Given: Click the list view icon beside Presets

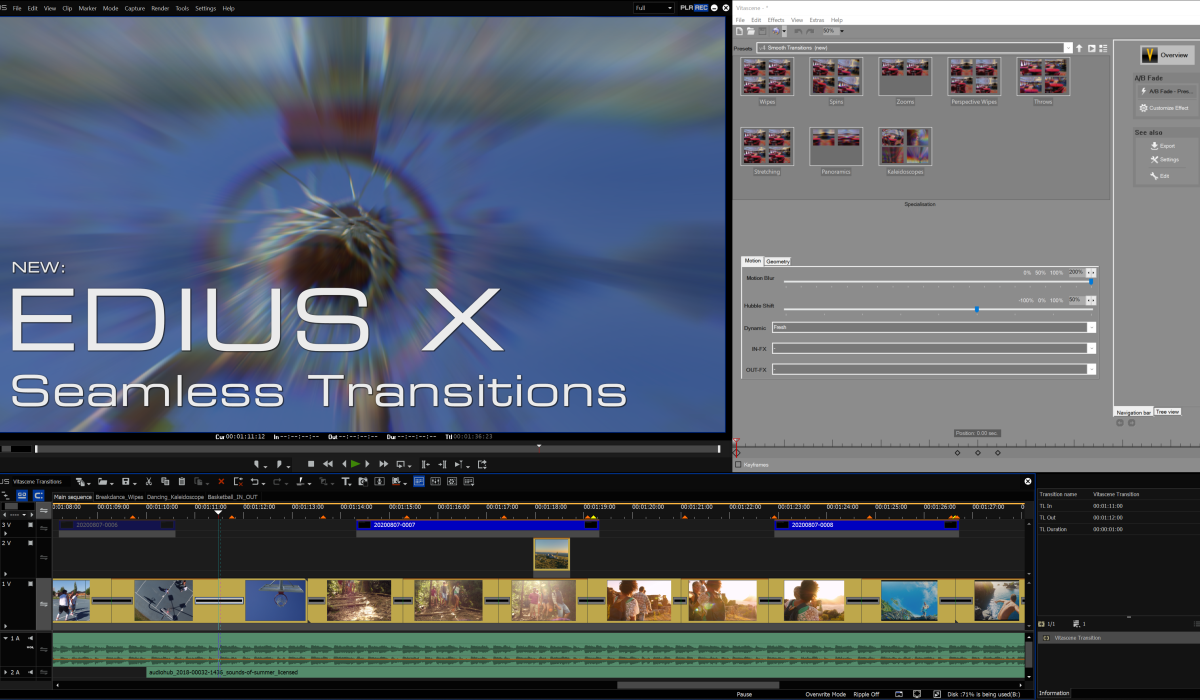Looking at the screenshot, I should (1103, 48).
